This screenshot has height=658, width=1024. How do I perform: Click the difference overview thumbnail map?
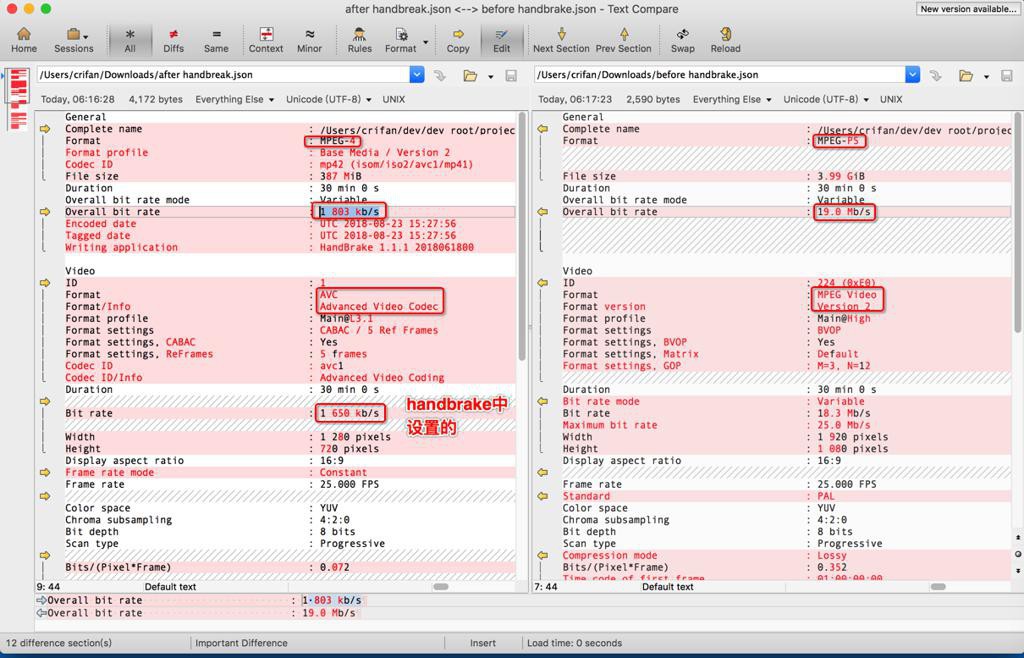(18, 98)
